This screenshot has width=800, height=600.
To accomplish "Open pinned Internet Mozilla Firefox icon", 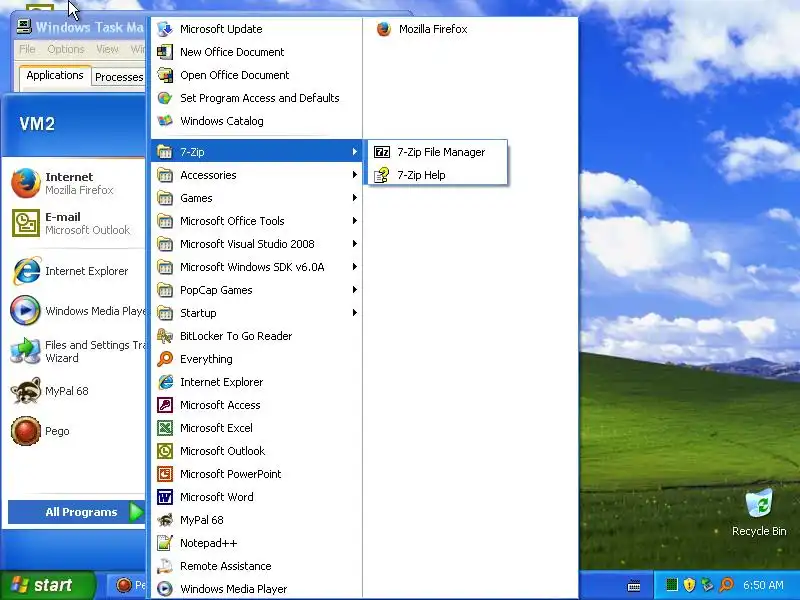I will point(26,183).
